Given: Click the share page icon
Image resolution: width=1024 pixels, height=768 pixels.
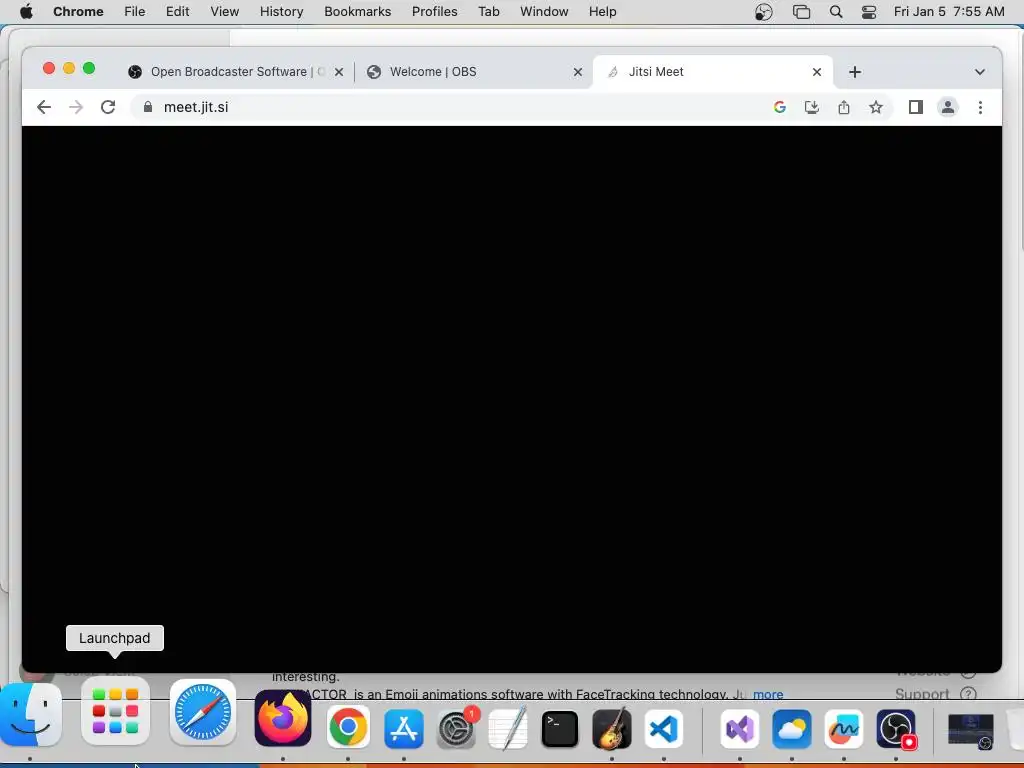Looking at the screenshot, I should click(x=844, y=107).
